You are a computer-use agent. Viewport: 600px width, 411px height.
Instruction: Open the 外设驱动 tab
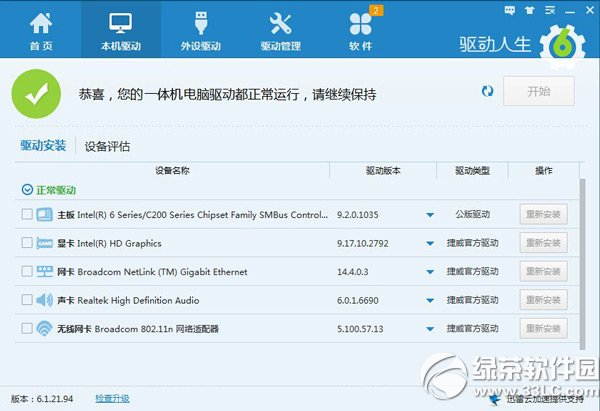[x=201, y=31]
